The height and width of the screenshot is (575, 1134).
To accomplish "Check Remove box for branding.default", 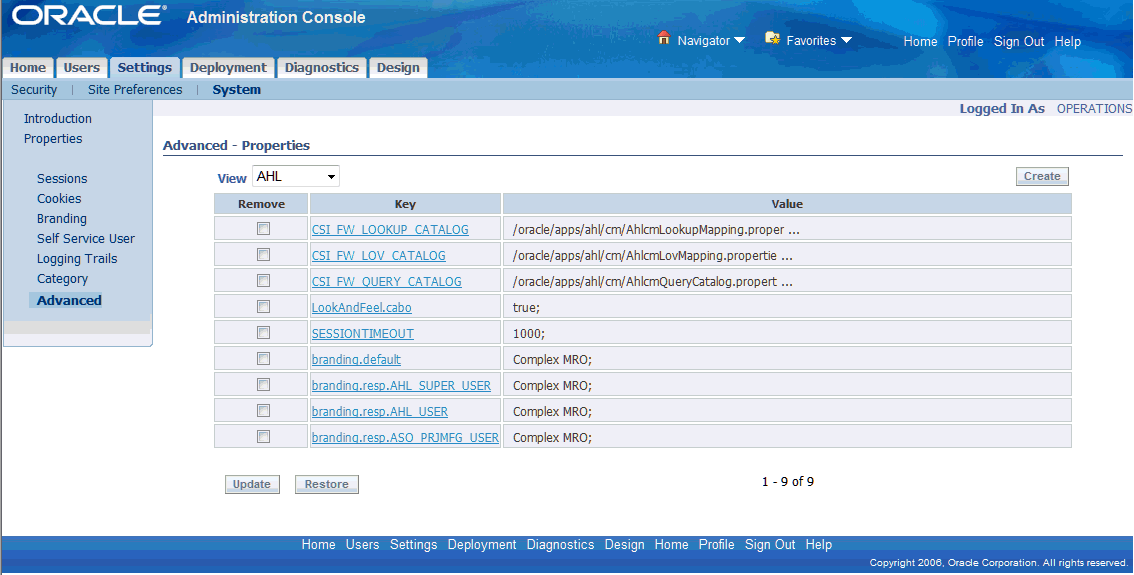I will pyautogui.click(x=263, y=359).
